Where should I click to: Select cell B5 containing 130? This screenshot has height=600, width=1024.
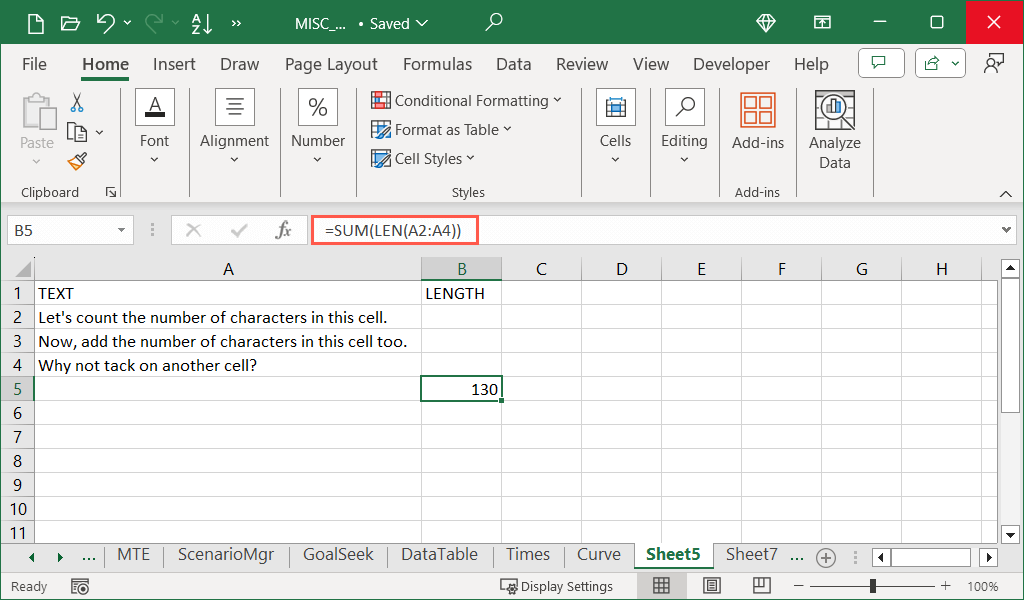[461, 389]
